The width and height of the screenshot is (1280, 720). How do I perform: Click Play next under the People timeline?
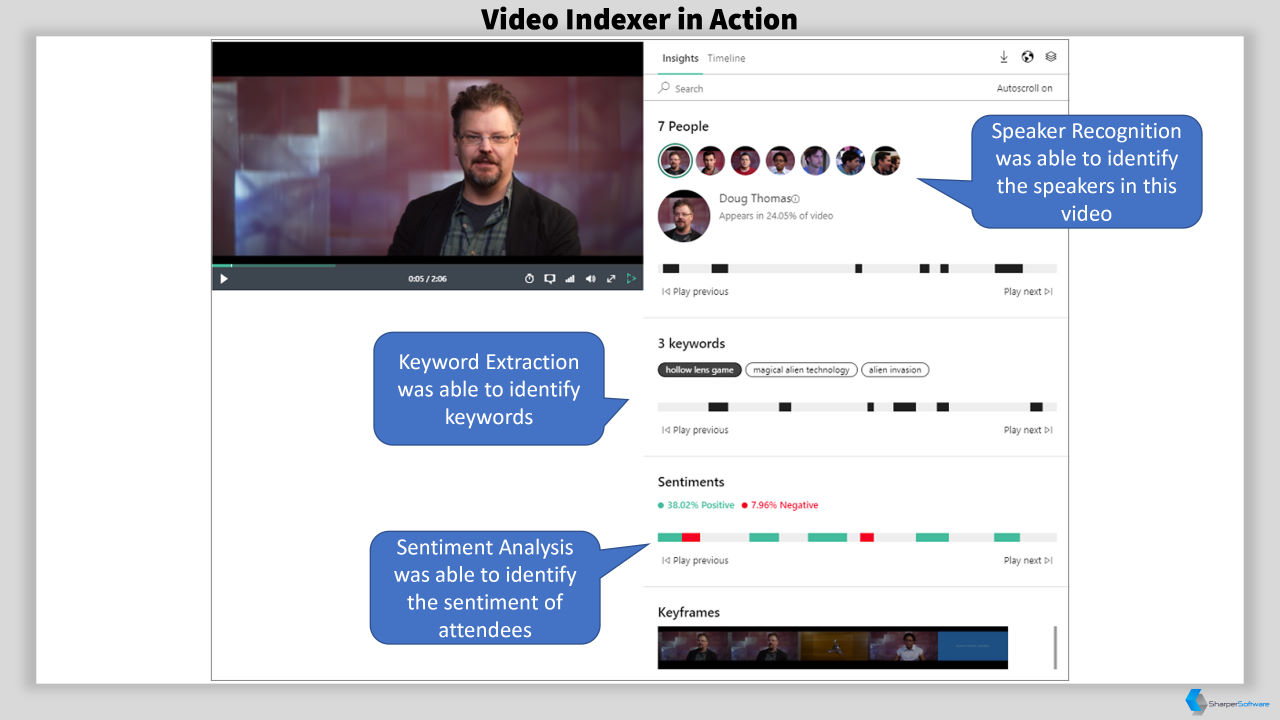click(1028, 292)
